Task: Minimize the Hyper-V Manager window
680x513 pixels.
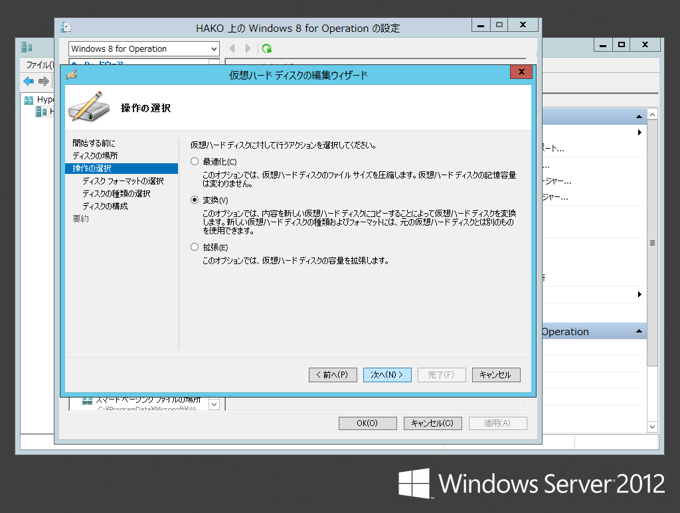Action: point(603,45)
